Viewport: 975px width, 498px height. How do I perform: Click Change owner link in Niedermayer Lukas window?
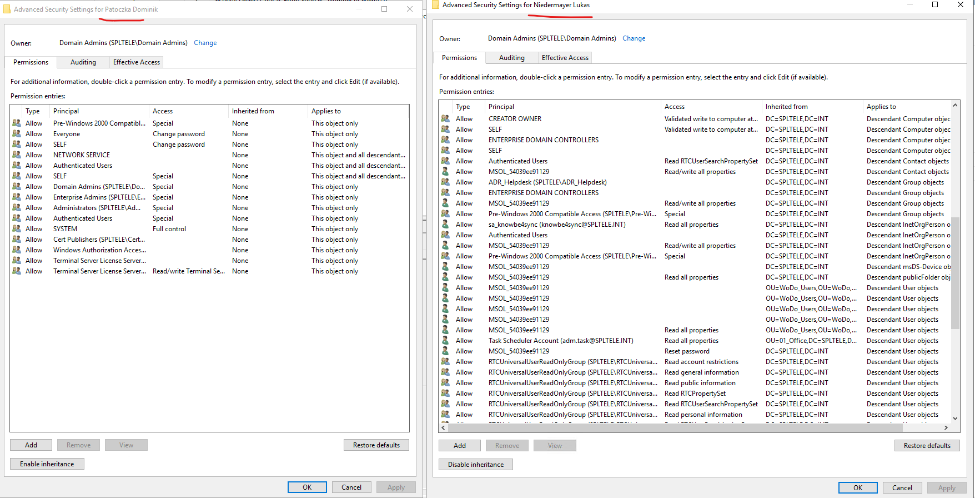[634, 39]
